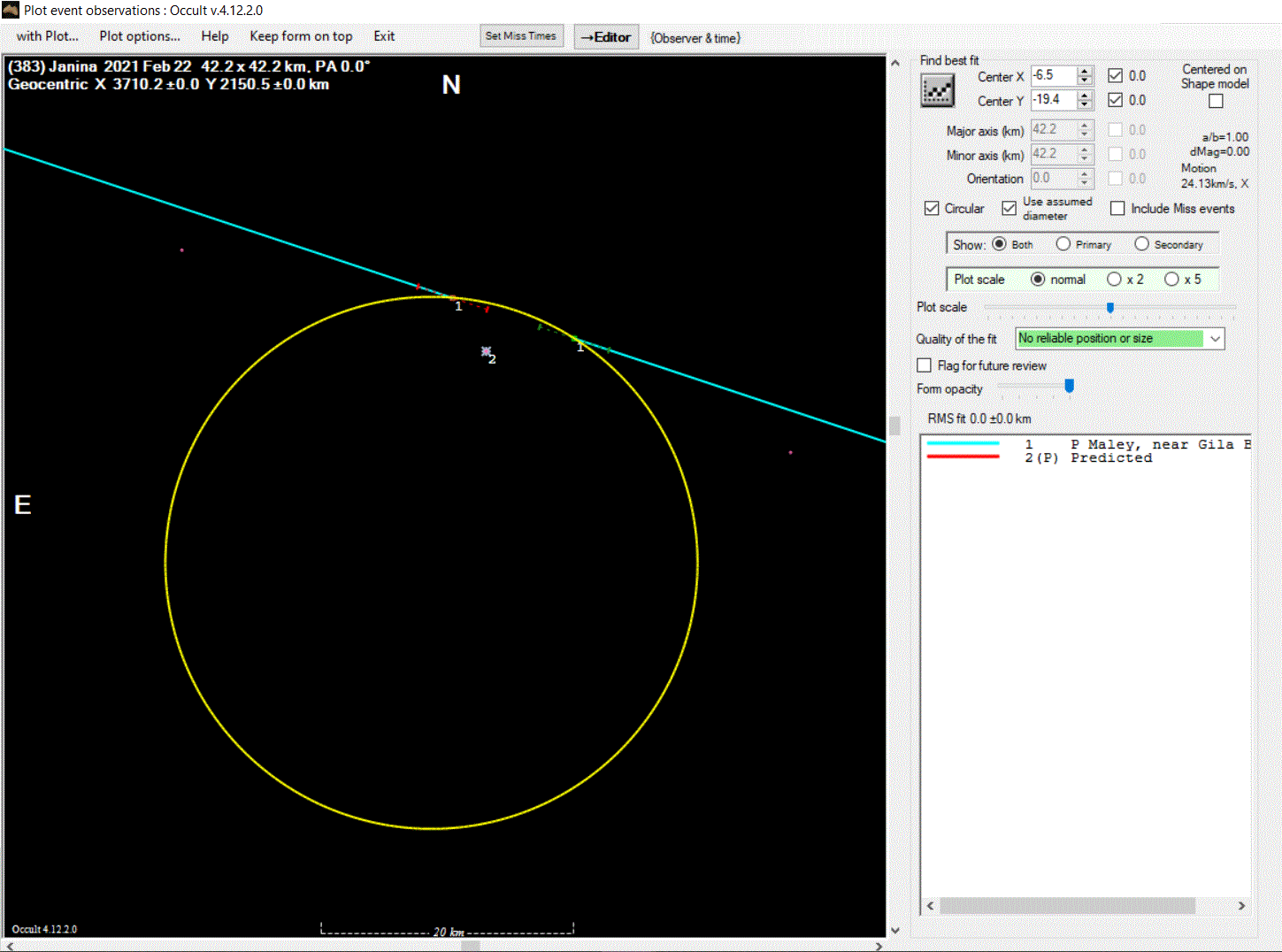Open the 'with Plot...' menu
Screen dimensions: 1282x952
(x=47, y=36)
